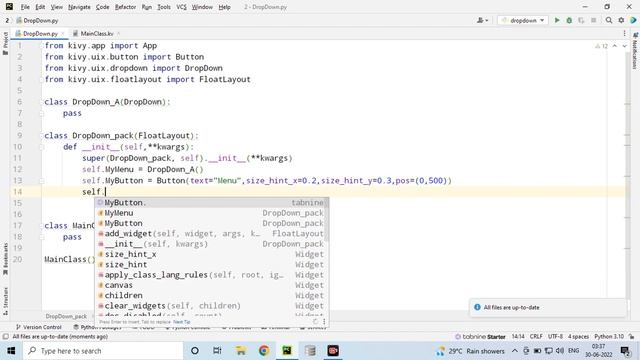Run the dropdown configuration with green play icon
Viewport: 640px width, 360px height.
(x=557, y=20)
